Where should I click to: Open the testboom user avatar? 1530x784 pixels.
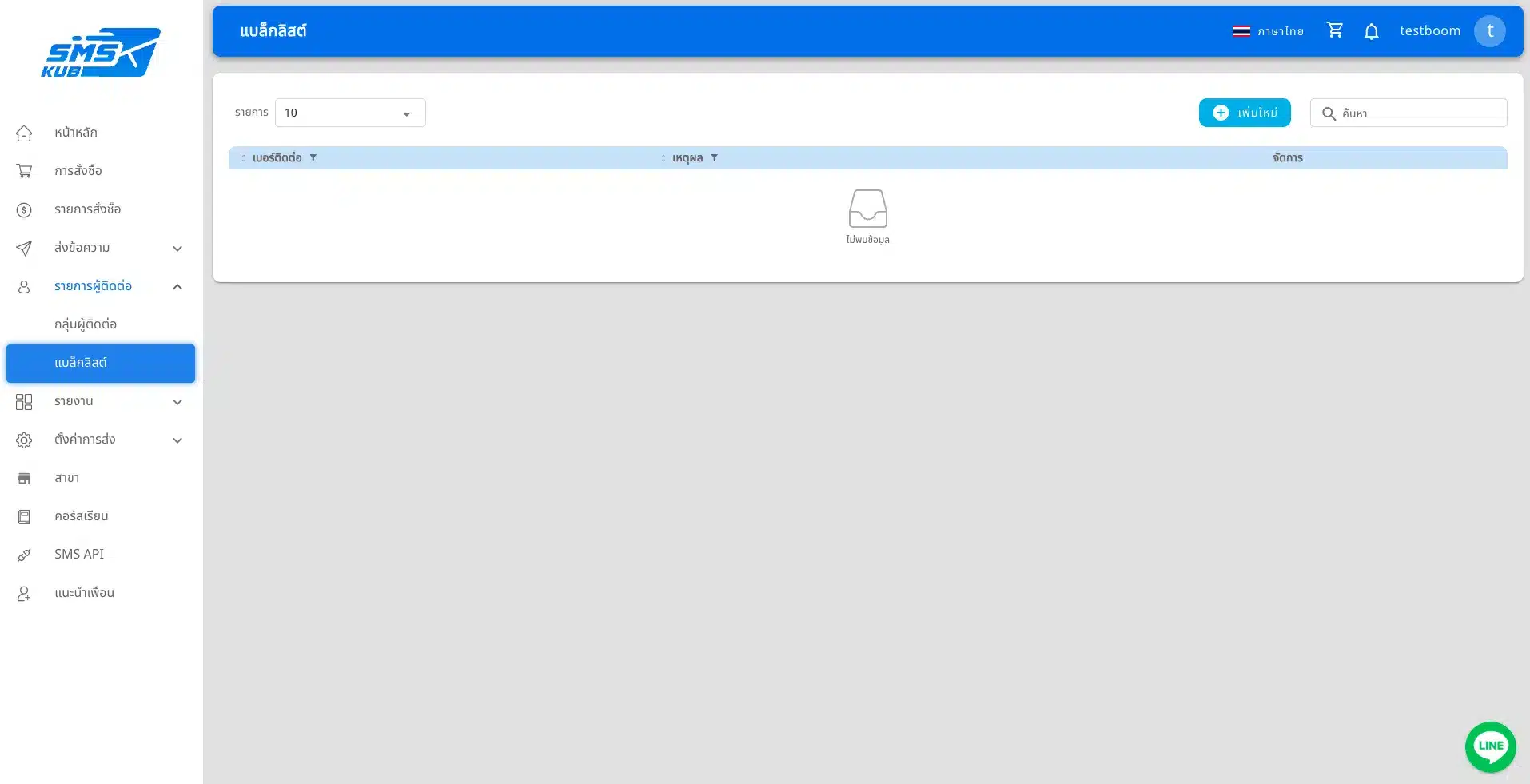(x=1489, y=31)
